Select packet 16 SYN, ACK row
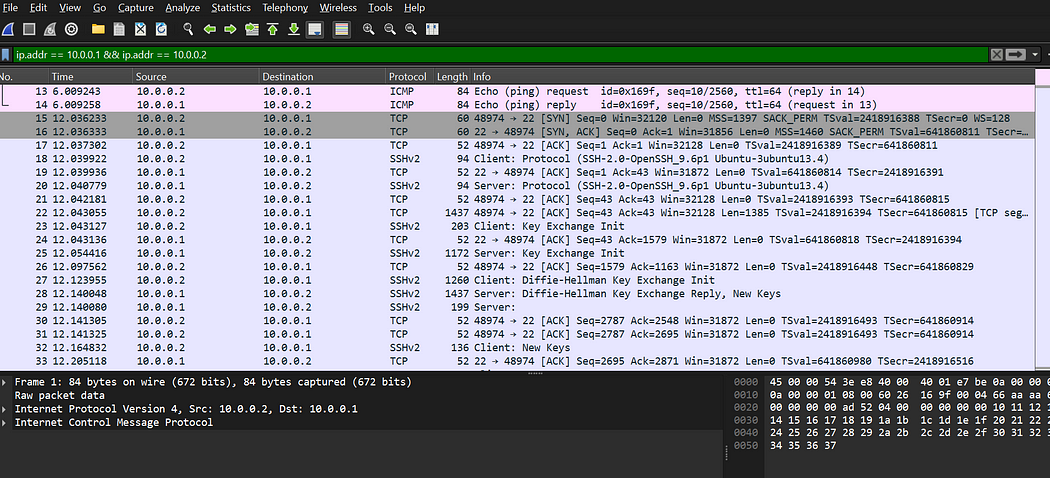 (517, 132)
